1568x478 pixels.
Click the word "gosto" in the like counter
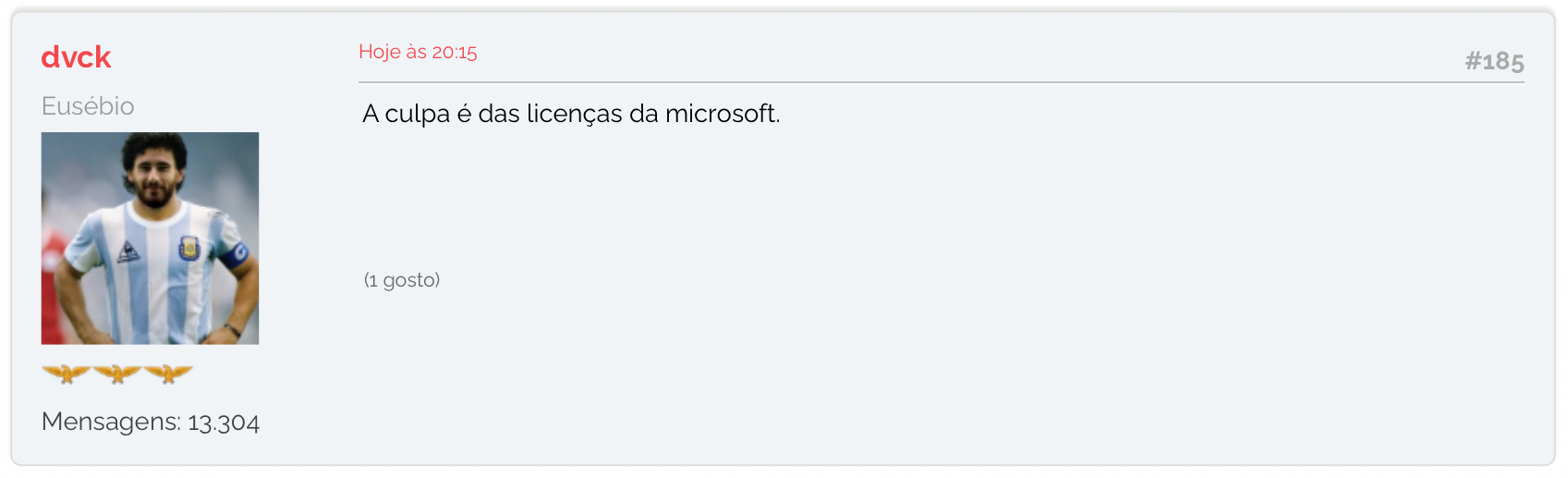pos(407,280)
